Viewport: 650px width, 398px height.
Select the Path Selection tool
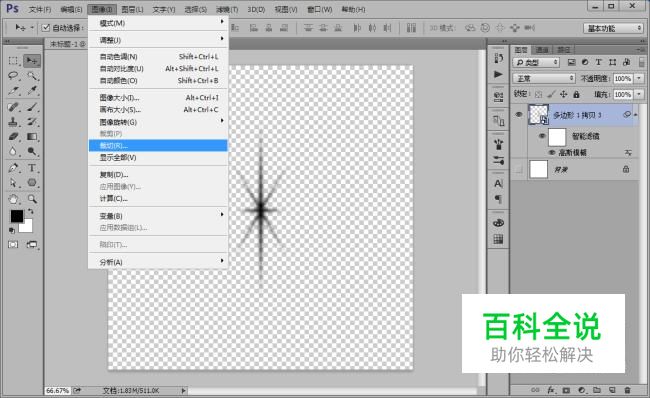click(13, 183)
